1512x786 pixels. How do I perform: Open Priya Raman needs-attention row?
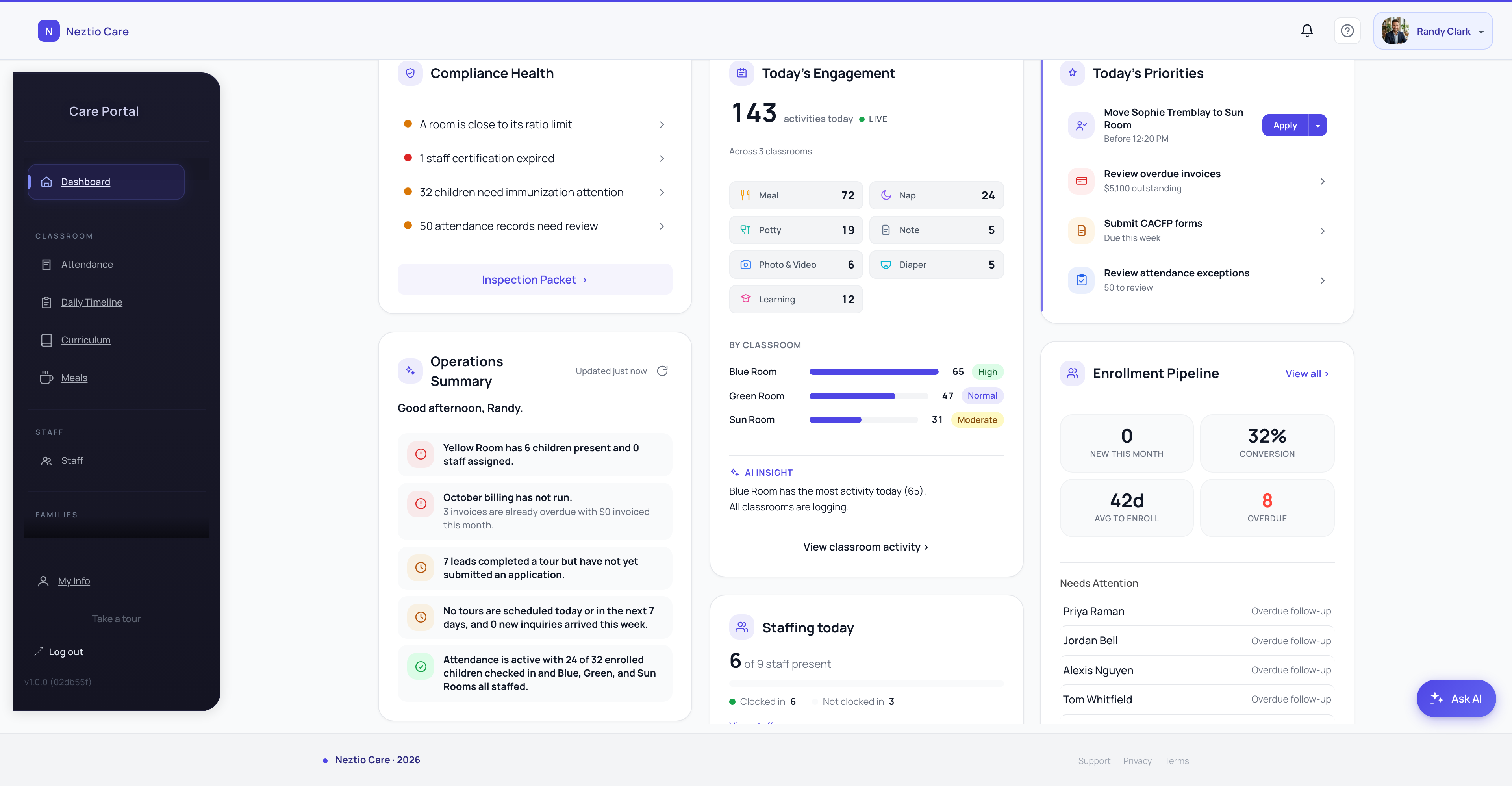point(1197,611)
